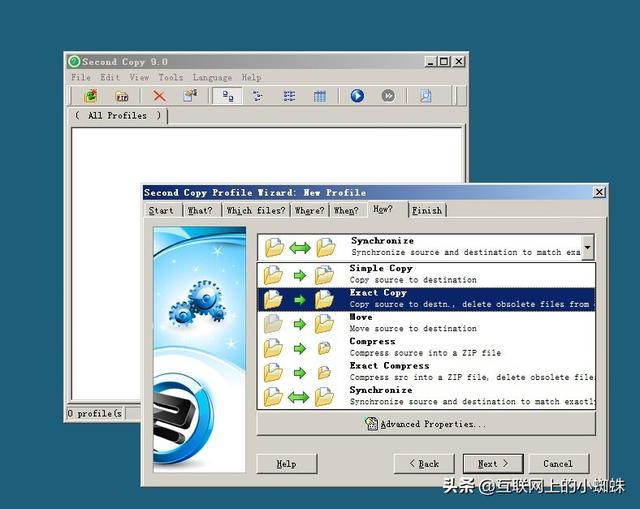
Task: Switch to the What? wizard tab
Action: 200,211
